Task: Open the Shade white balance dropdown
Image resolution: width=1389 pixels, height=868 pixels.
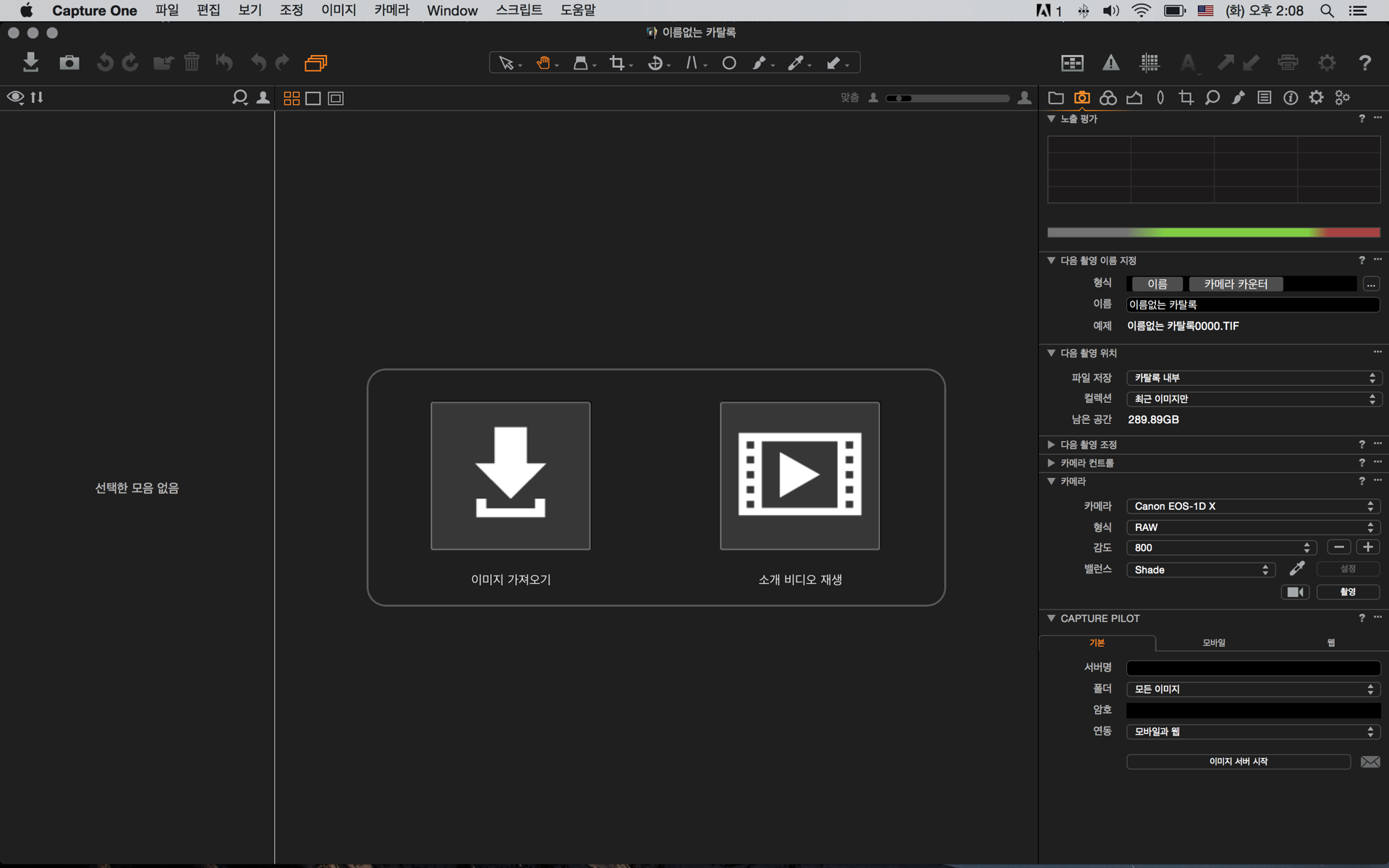Action: click(x=1200, y=570)
